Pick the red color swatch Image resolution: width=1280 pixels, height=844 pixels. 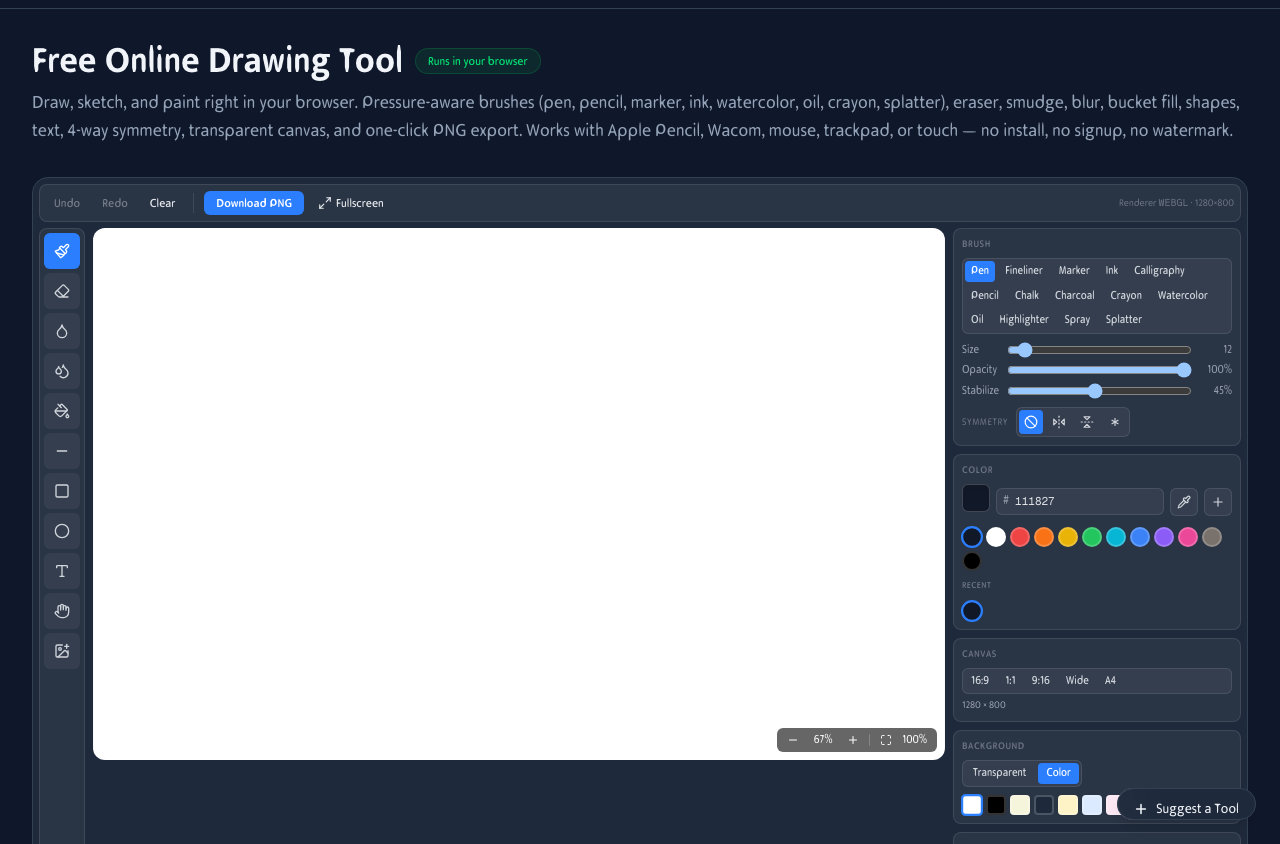[x=1020, y=537]
